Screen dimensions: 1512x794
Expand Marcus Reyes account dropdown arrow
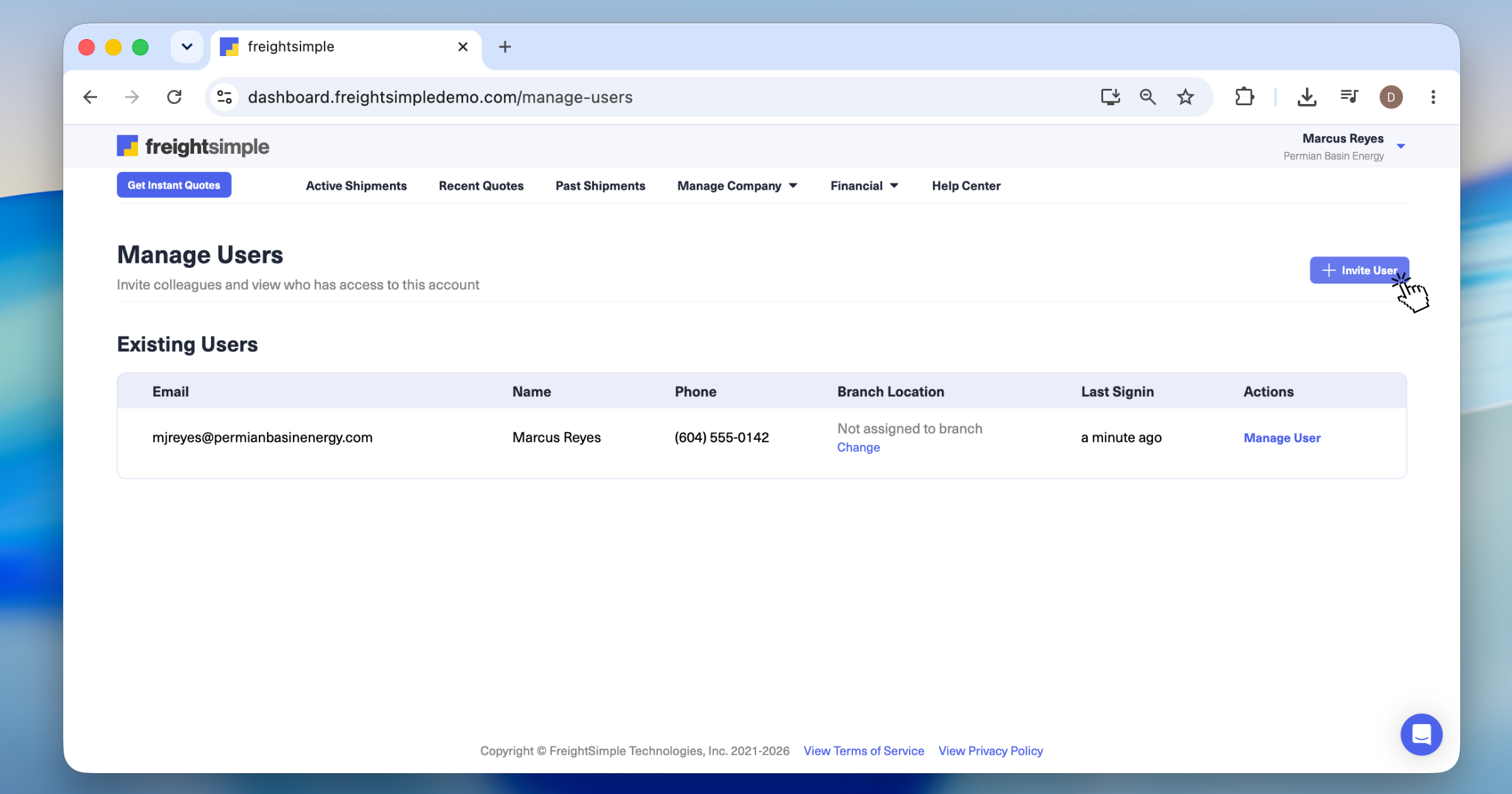tap(1400, 146)
